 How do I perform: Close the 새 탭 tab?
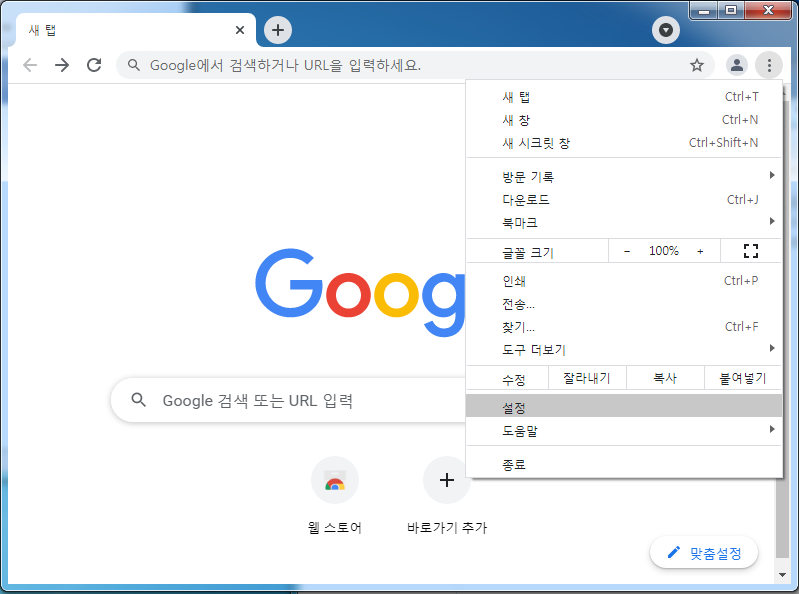tap(240, 30)
